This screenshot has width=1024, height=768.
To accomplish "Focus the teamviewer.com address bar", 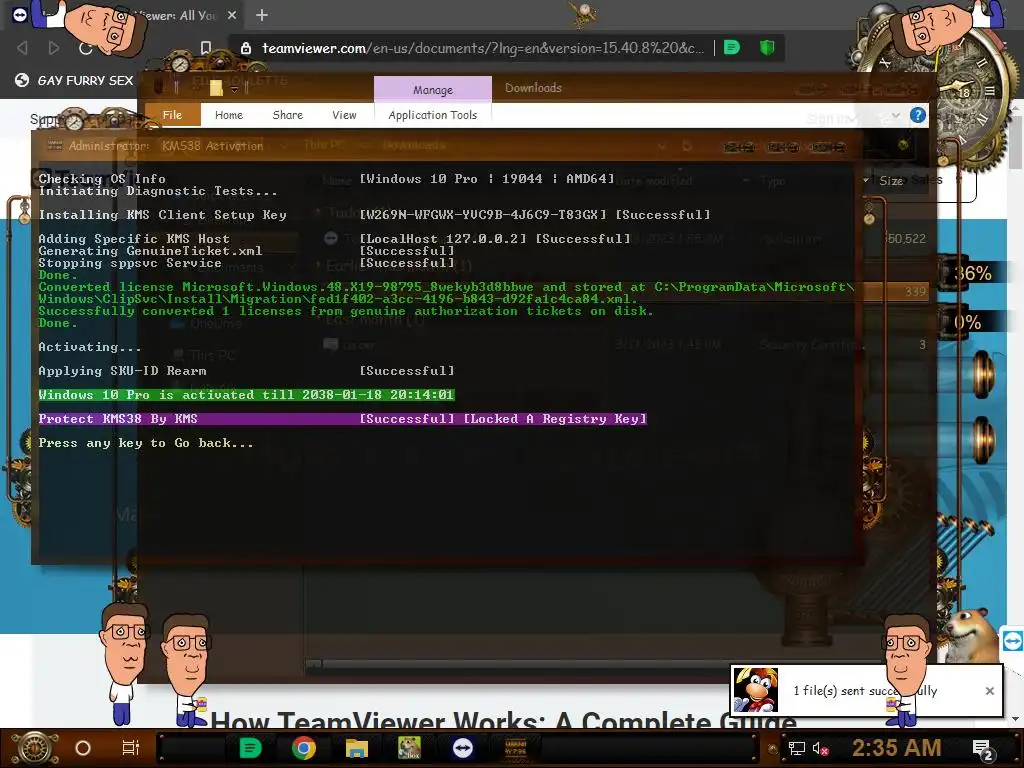I will [x=483, y=48].
